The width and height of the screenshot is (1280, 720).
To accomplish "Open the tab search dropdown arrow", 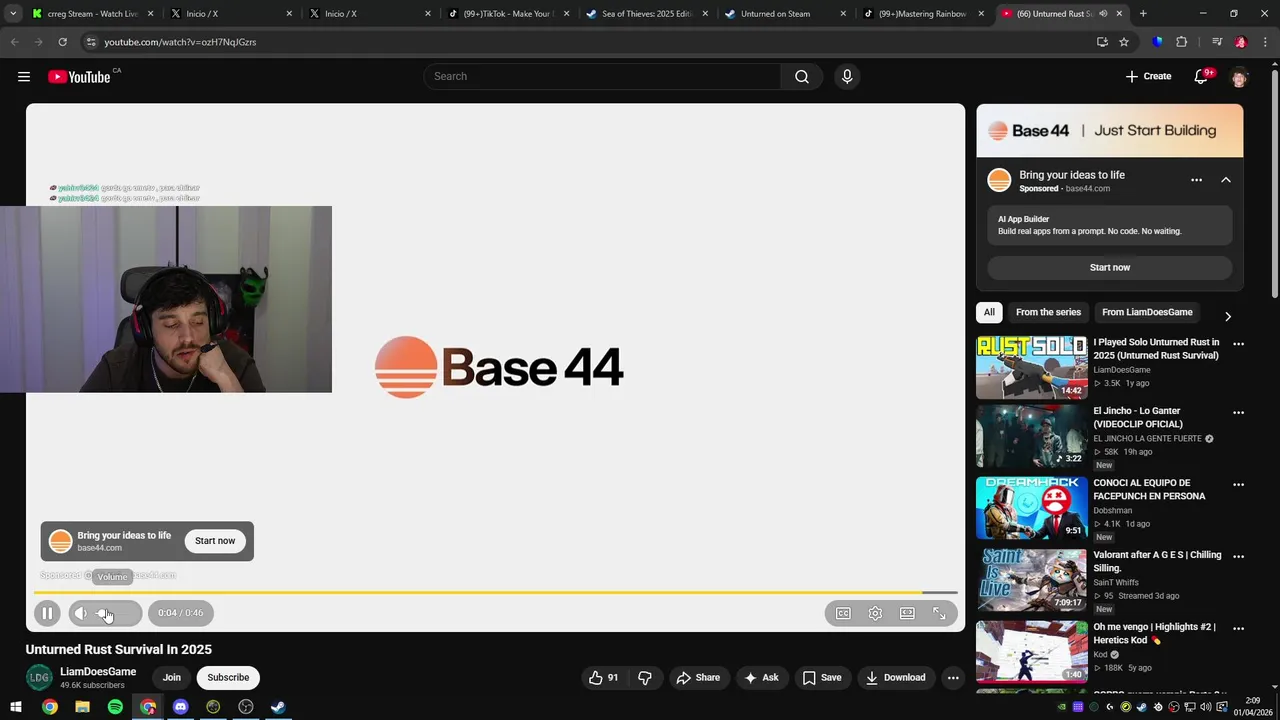I will pos(12,14).
